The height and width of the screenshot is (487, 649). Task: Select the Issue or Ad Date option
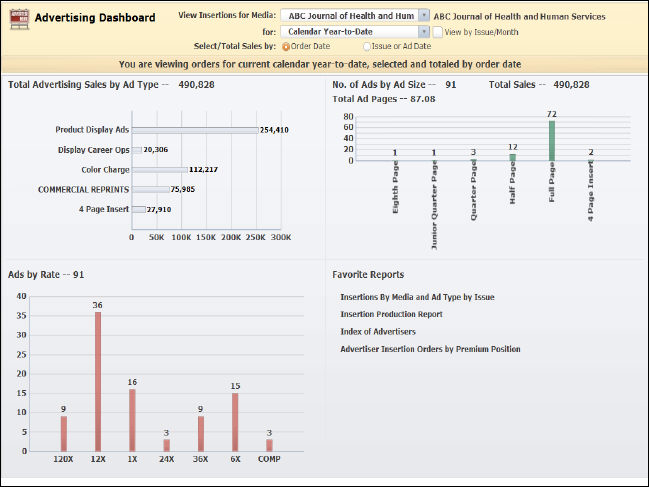[367, 46]
